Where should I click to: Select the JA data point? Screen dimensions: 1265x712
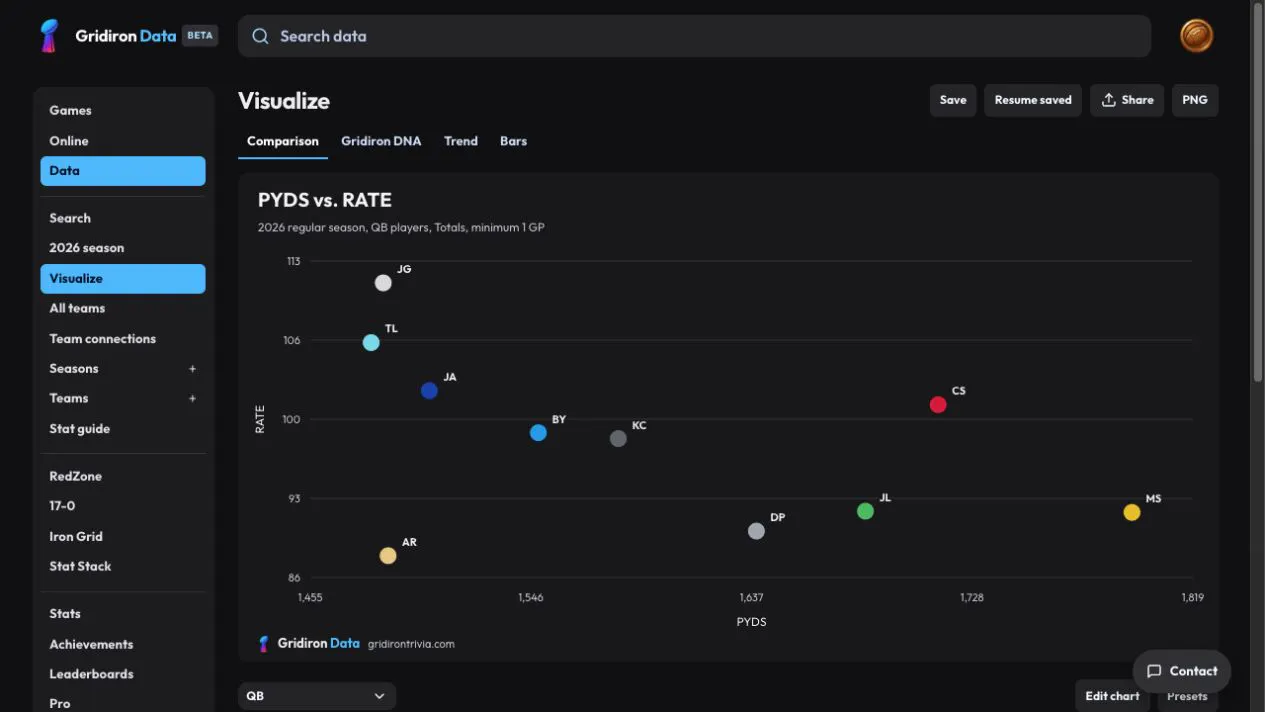click(x=429, y=390)
